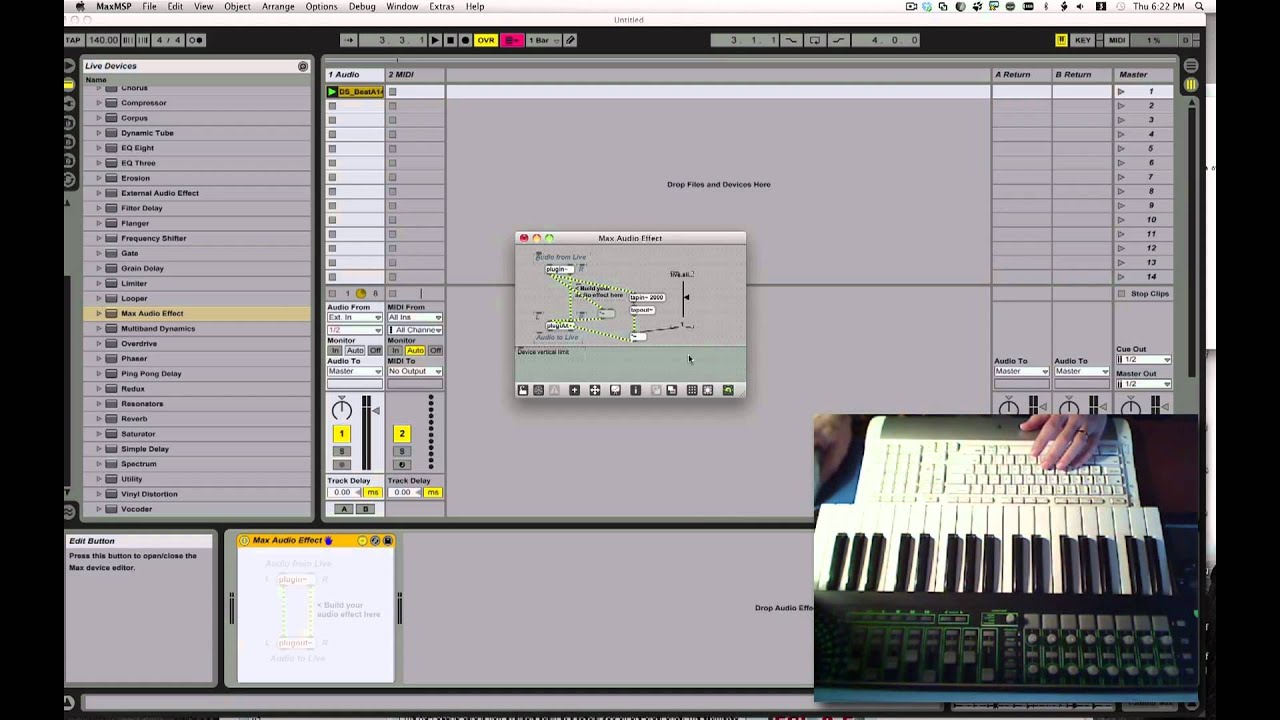
Task: Expand the Compressor device in browser
Action: click(x=98, y=103)
